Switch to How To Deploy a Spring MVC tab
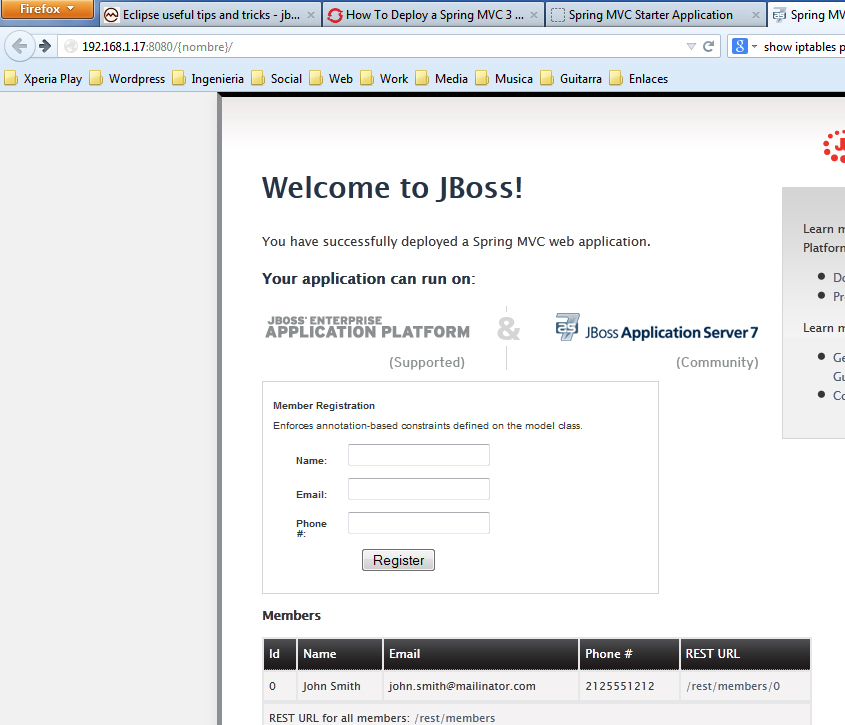This screenshot has height=725, width=845. 434,15
